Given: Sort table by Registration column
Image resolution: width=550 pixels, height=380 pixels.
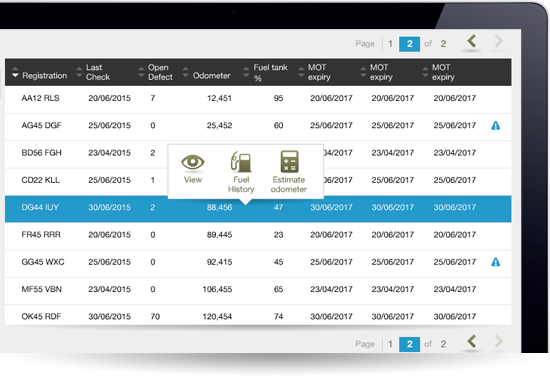Looking at the screenshot, I should pos(15,72).
